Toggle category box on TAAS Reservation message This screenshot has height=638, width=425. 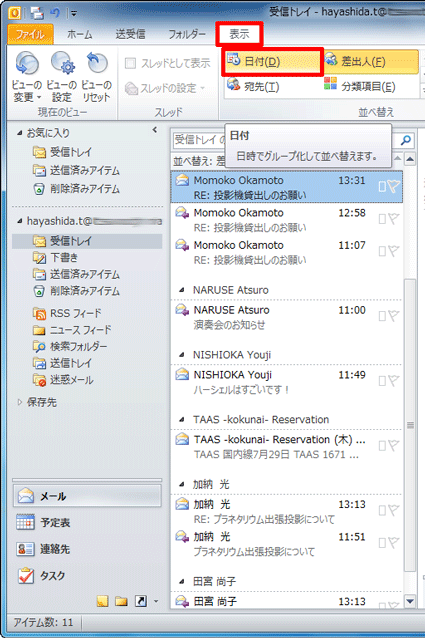point(382,446)
